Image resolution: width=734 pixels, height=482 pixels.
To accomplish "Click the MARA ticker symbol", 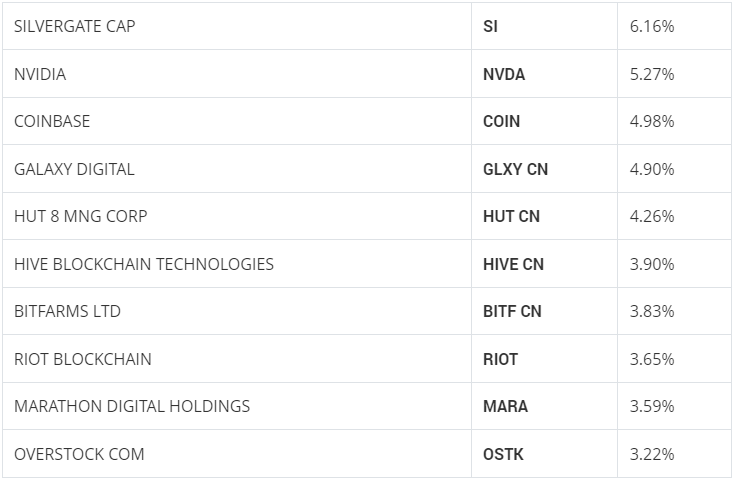I will click(506, 406).
